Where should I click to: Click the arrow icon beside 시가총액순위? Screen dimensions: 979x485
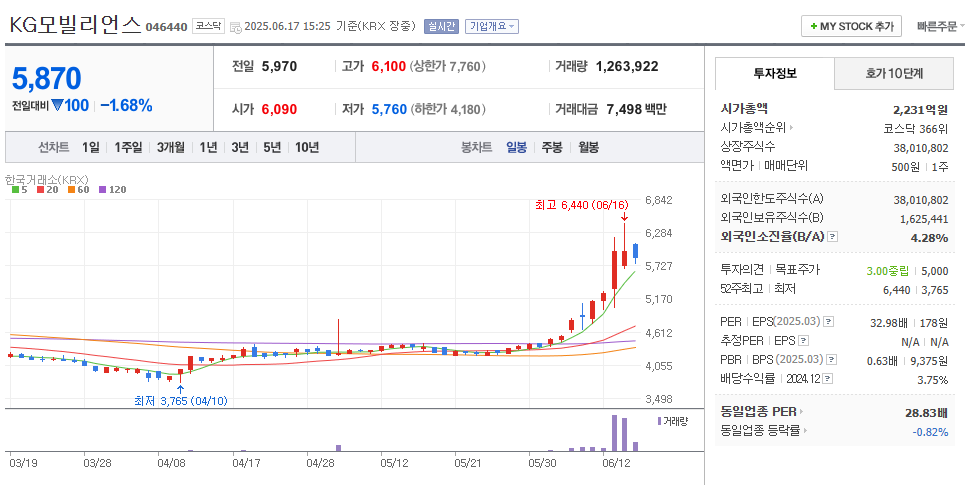point(792,129)
